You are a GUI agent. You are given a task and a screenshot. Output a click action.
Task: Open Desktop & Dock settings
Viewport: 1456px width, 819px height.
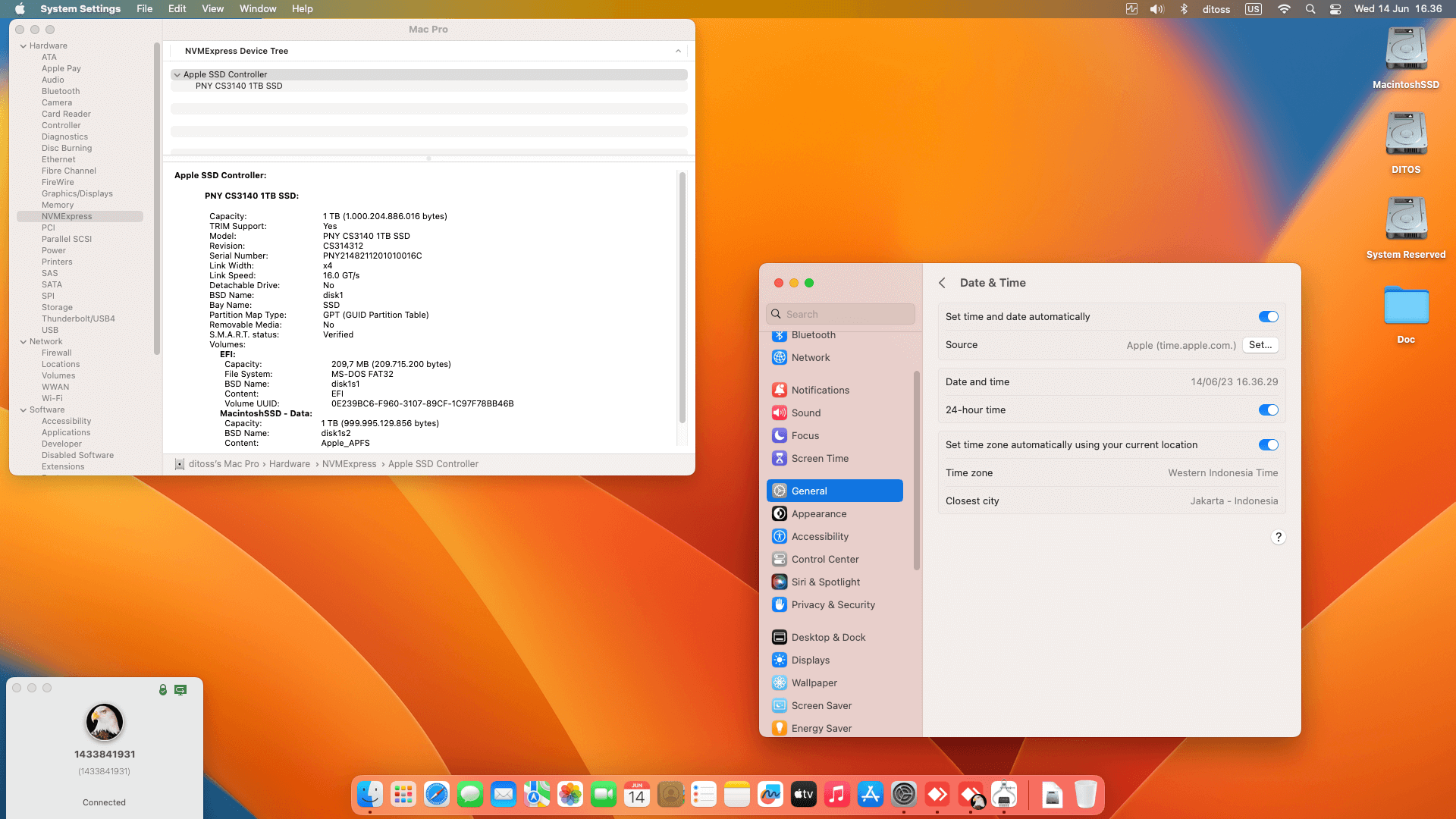click(x=835, y=638)
